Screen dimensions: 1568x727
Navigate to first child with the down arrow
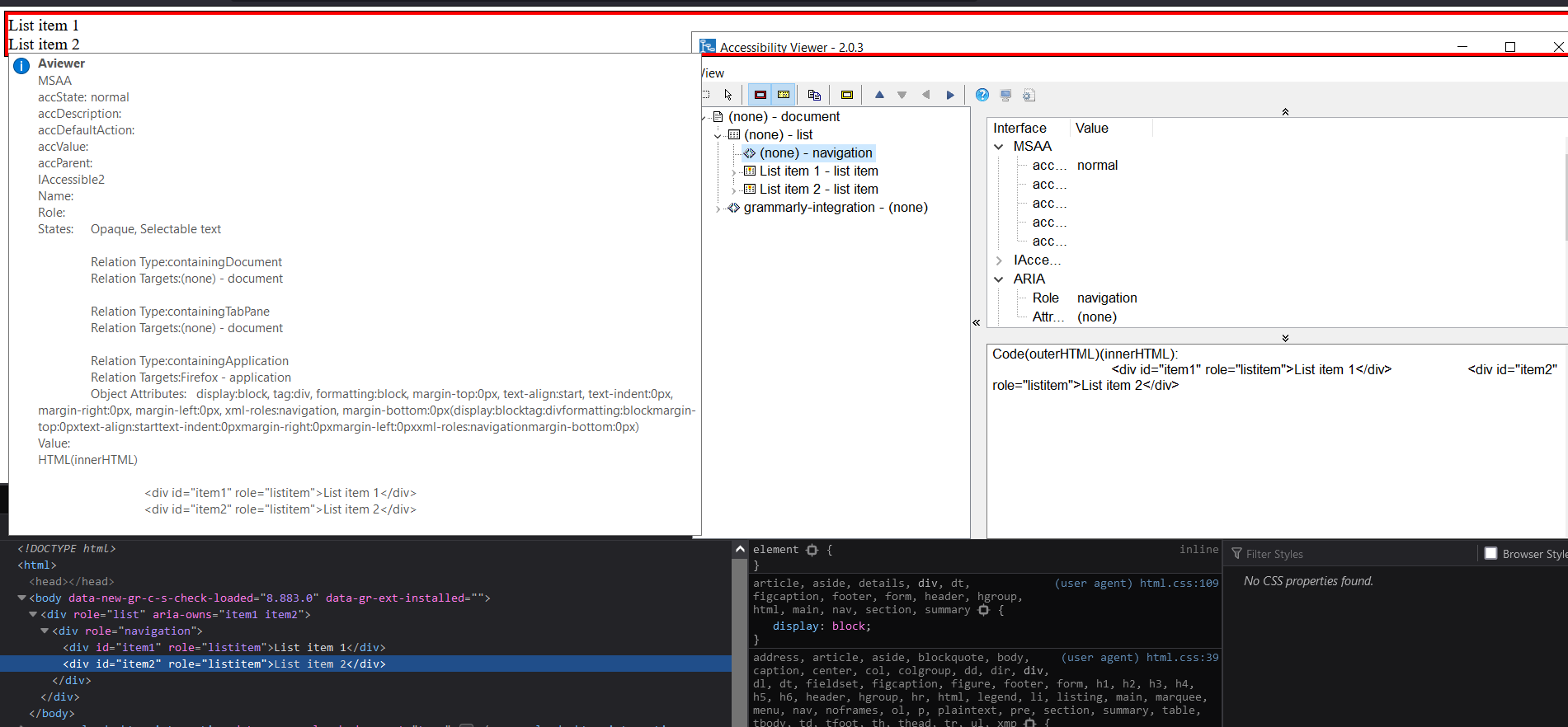tap(902, 95)
